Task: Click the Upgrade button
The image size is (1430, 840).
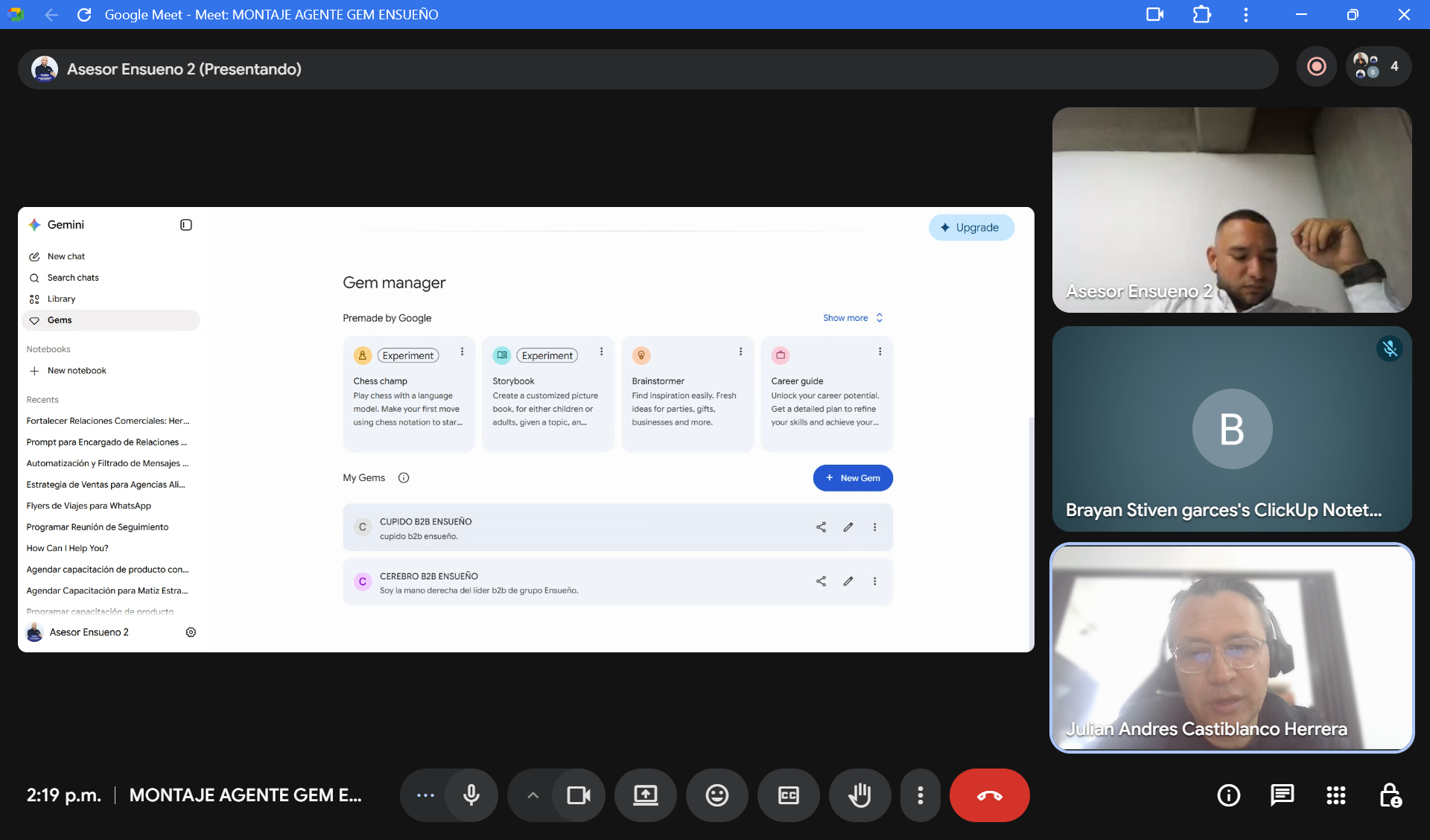Action: pos(971,228)
